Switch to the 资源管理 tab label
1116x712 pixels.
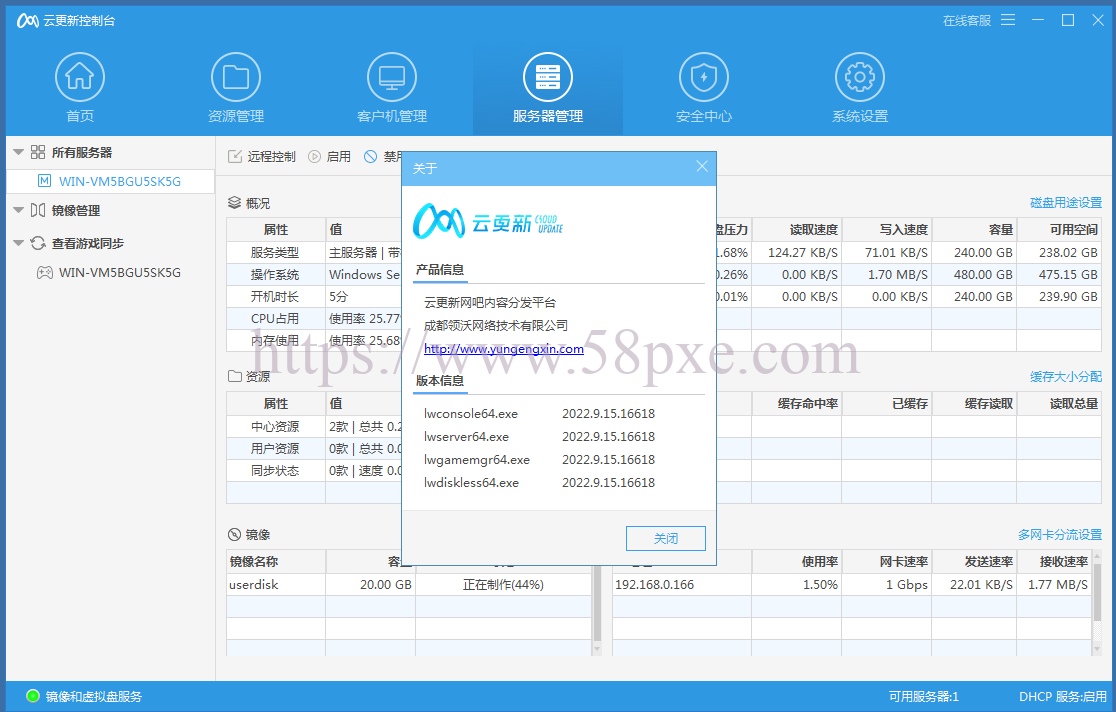[236, 116]
